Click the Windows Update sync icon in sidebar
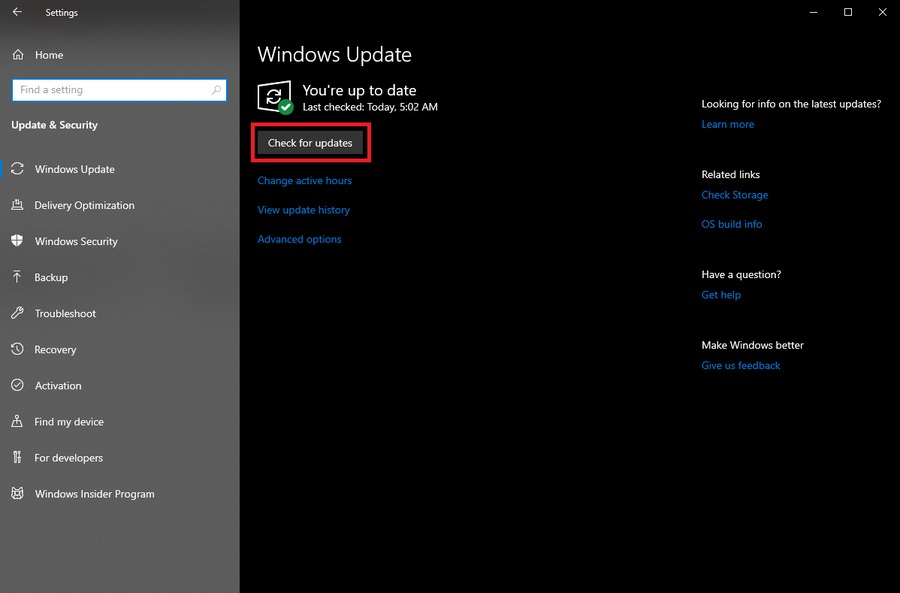This screenshot has width=900, height=593. [17, 169]
